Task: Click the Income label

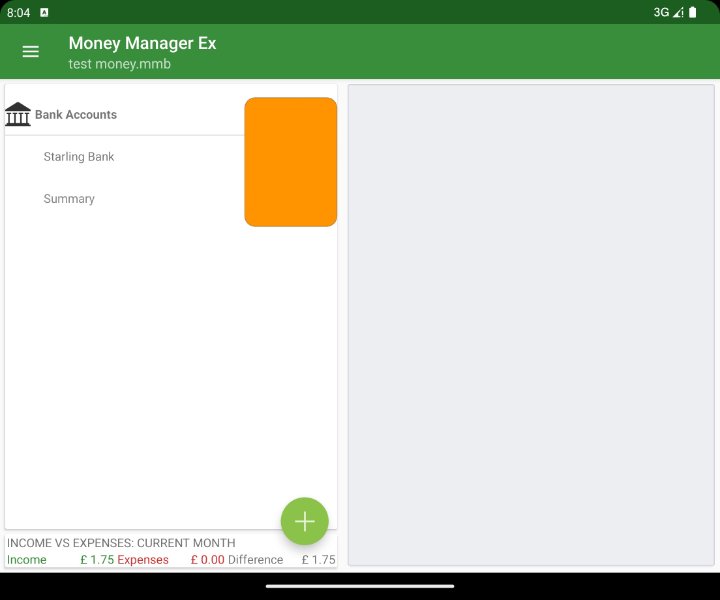Action: tap(27, 560)
